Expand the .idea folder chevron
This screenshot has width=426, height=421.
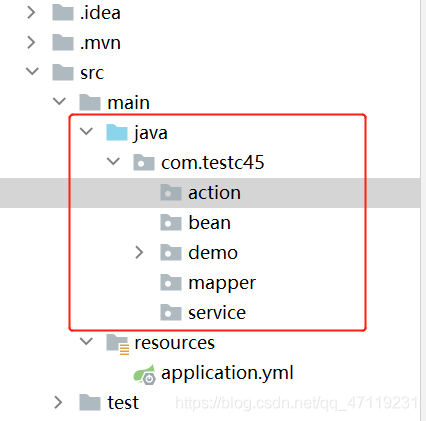click(x=31, y=13)
